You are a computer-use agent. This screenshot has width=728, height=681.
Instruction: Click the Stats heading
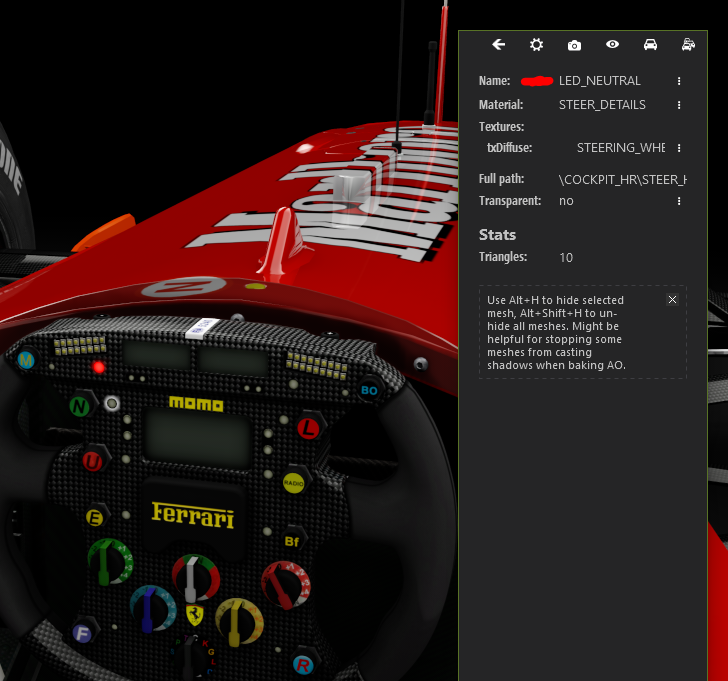click(497, 235)
